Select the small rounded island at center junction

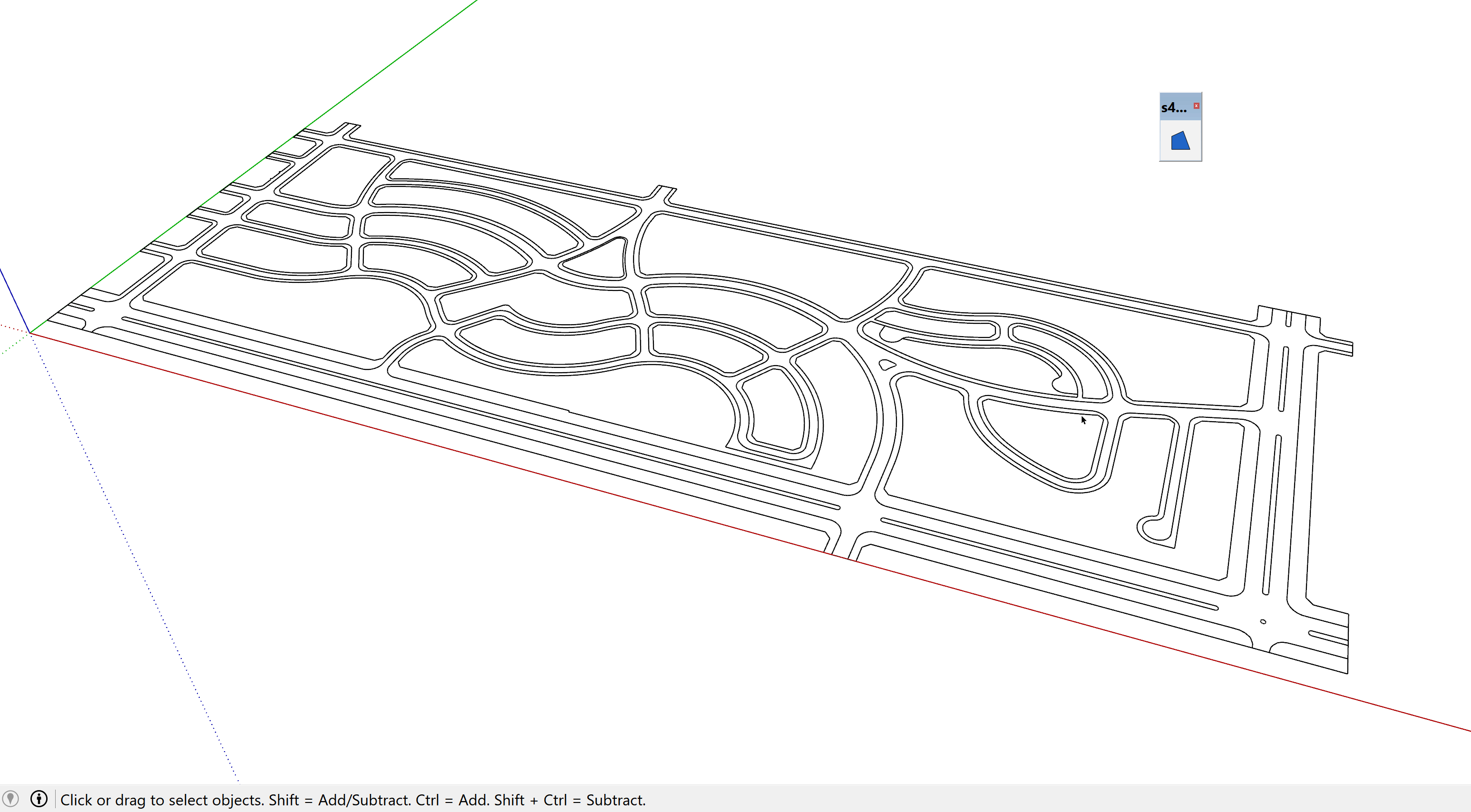tap(887, 365)
